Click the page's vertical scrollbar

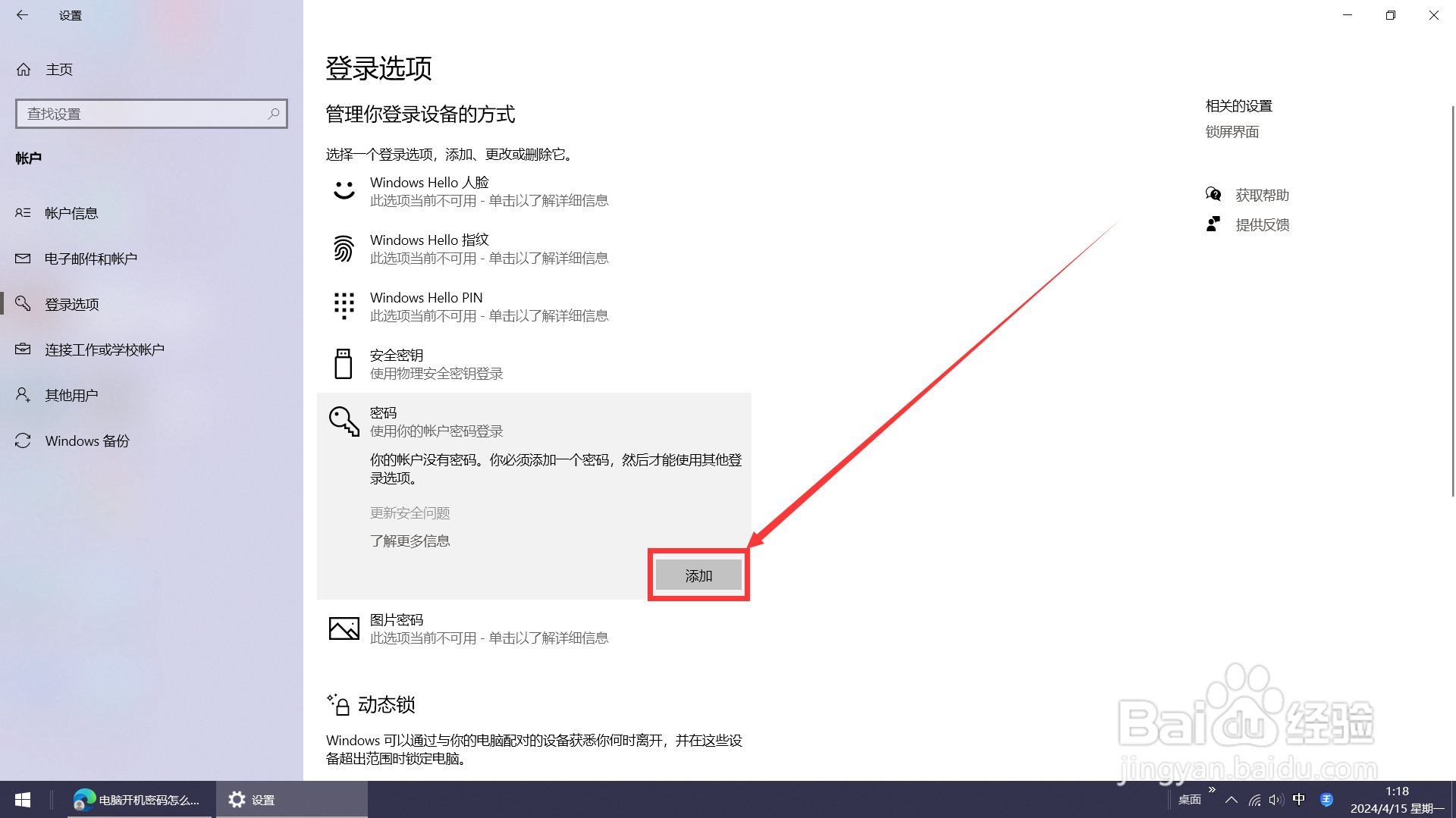pyautogui.click(x=1452, y=302)
